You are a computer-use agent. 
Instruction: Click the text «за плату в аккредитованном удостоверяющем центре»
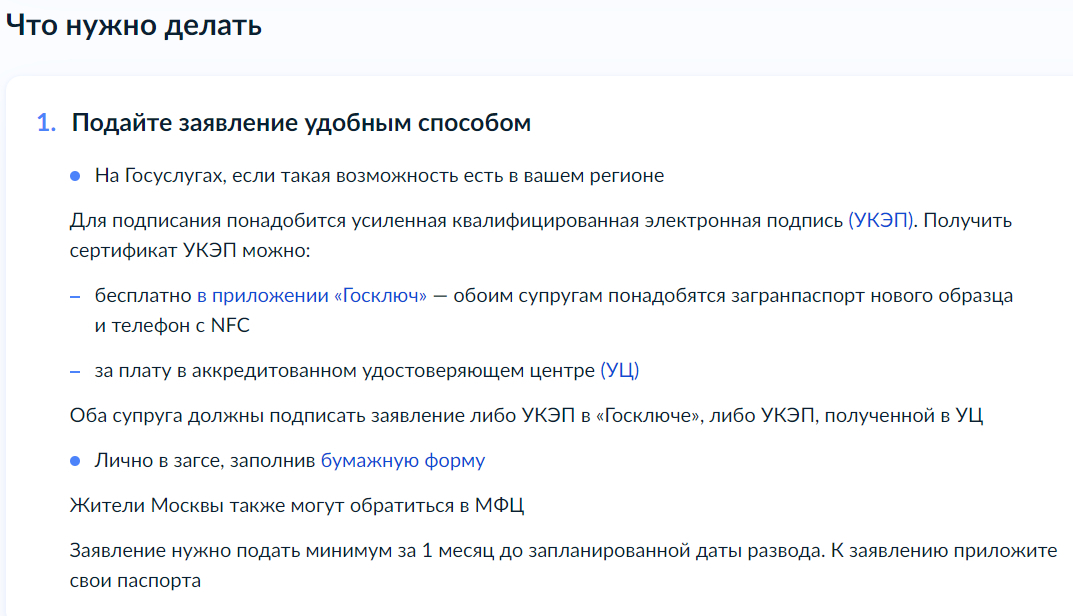coord(345,371)
